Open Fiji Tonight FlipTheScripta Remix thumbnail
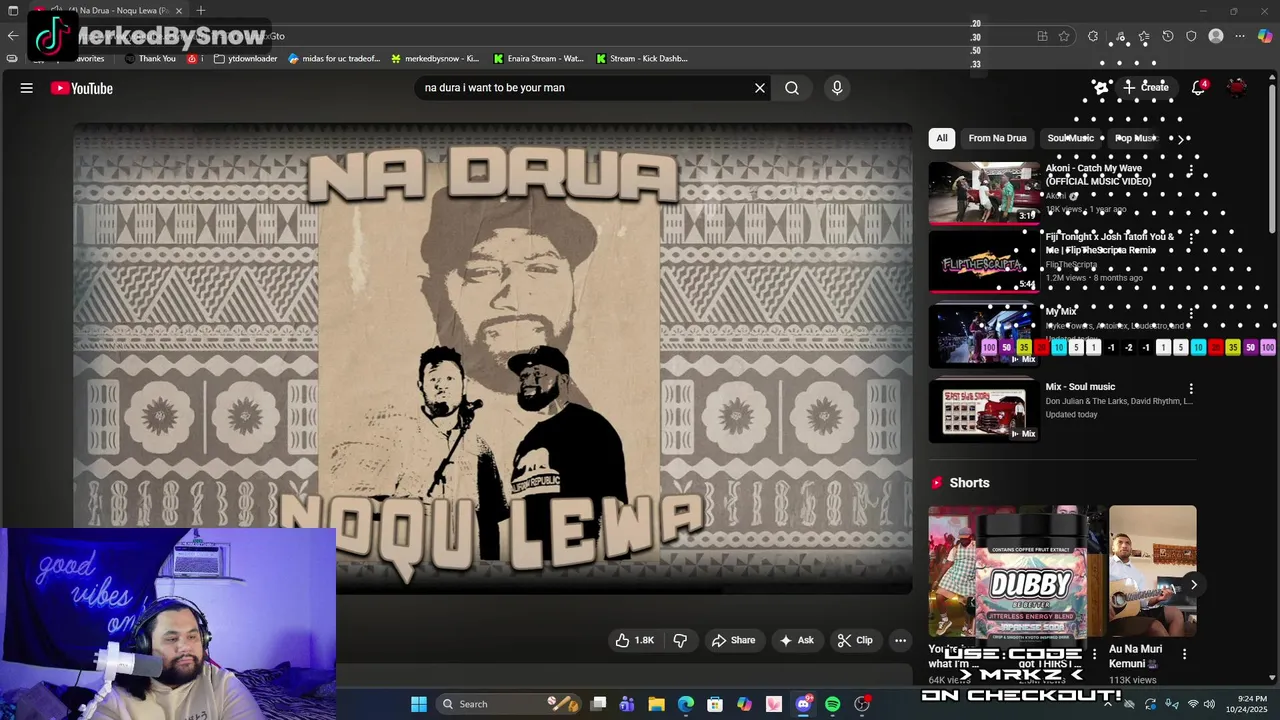Viewport: 1280px width, 720px height. [984, 262]
